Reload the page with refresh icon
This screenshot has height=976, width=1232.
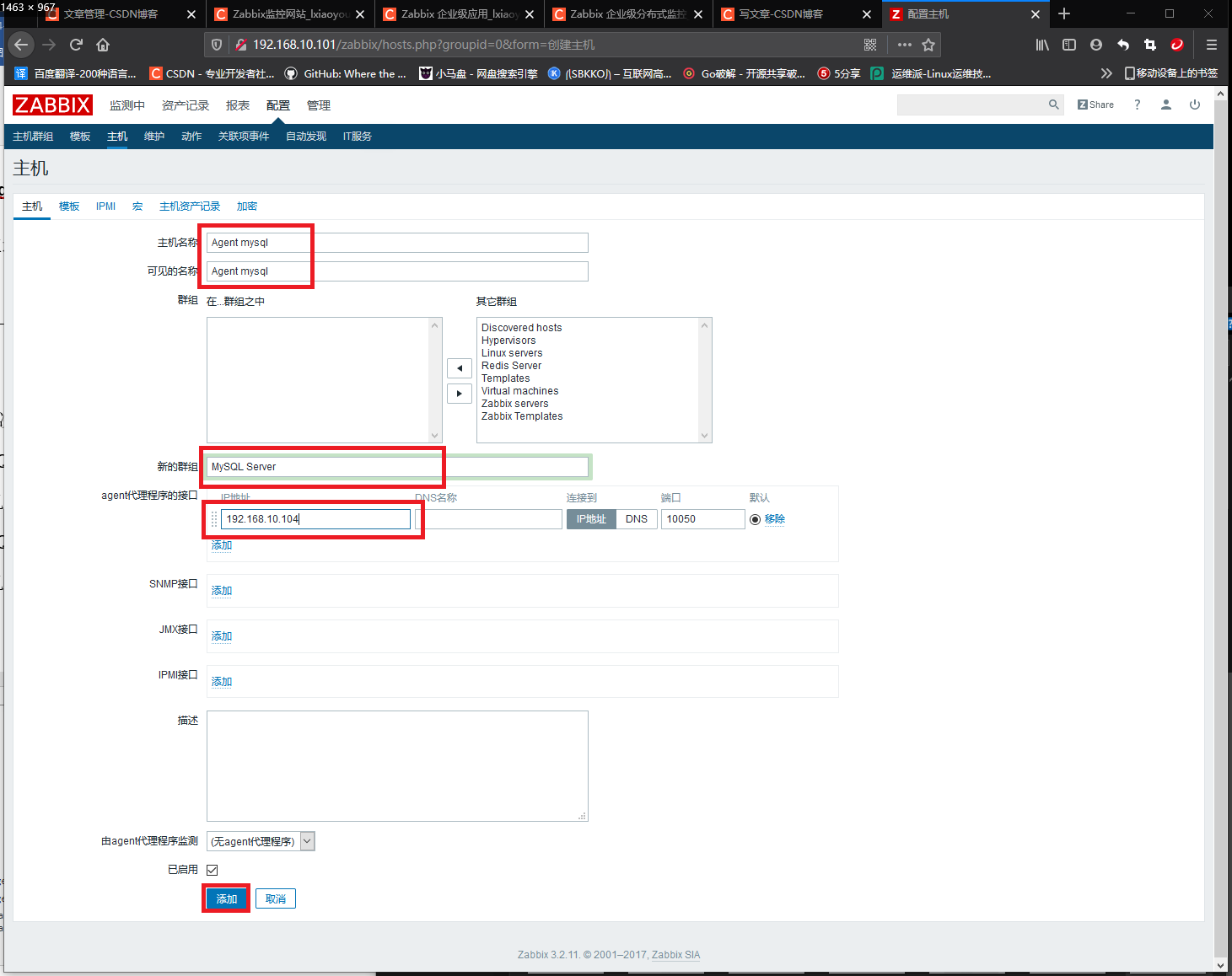(x=76, y=45)
